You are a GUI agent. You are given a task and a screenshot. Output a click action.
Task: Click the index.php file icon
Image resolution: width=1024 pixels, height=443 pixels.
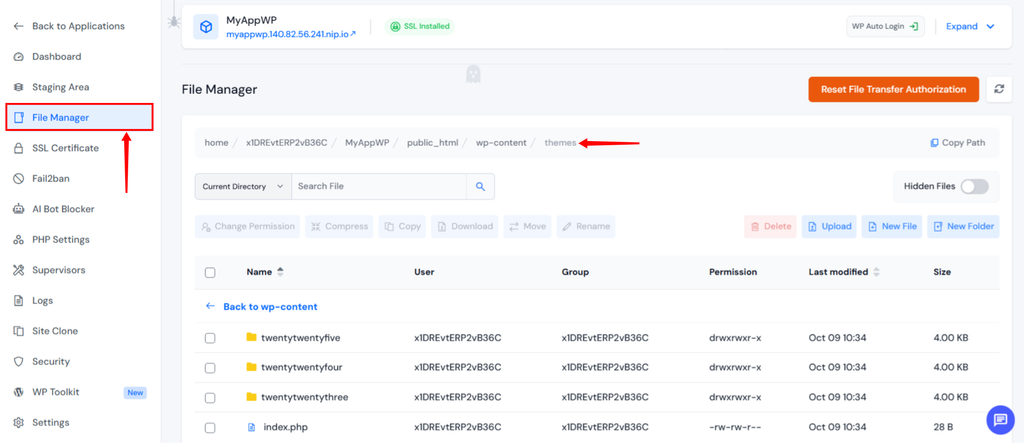(251, 427)
